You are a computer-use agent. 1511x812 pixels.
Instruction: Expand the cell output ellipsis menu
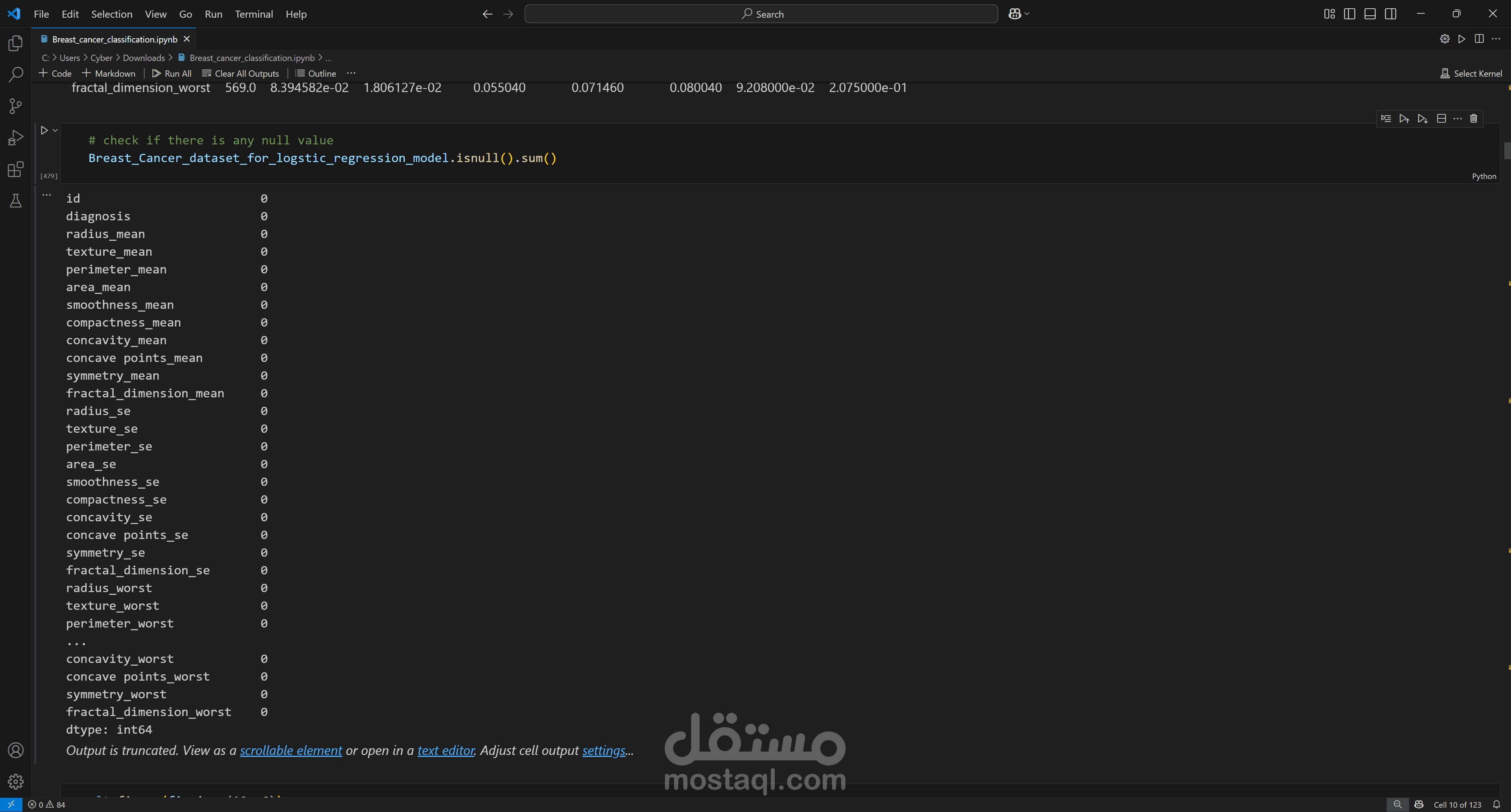(x=47, y=195)
